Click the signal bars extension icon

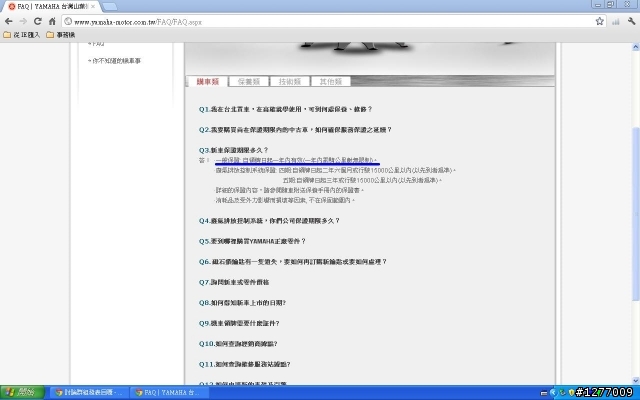point(616,22)
